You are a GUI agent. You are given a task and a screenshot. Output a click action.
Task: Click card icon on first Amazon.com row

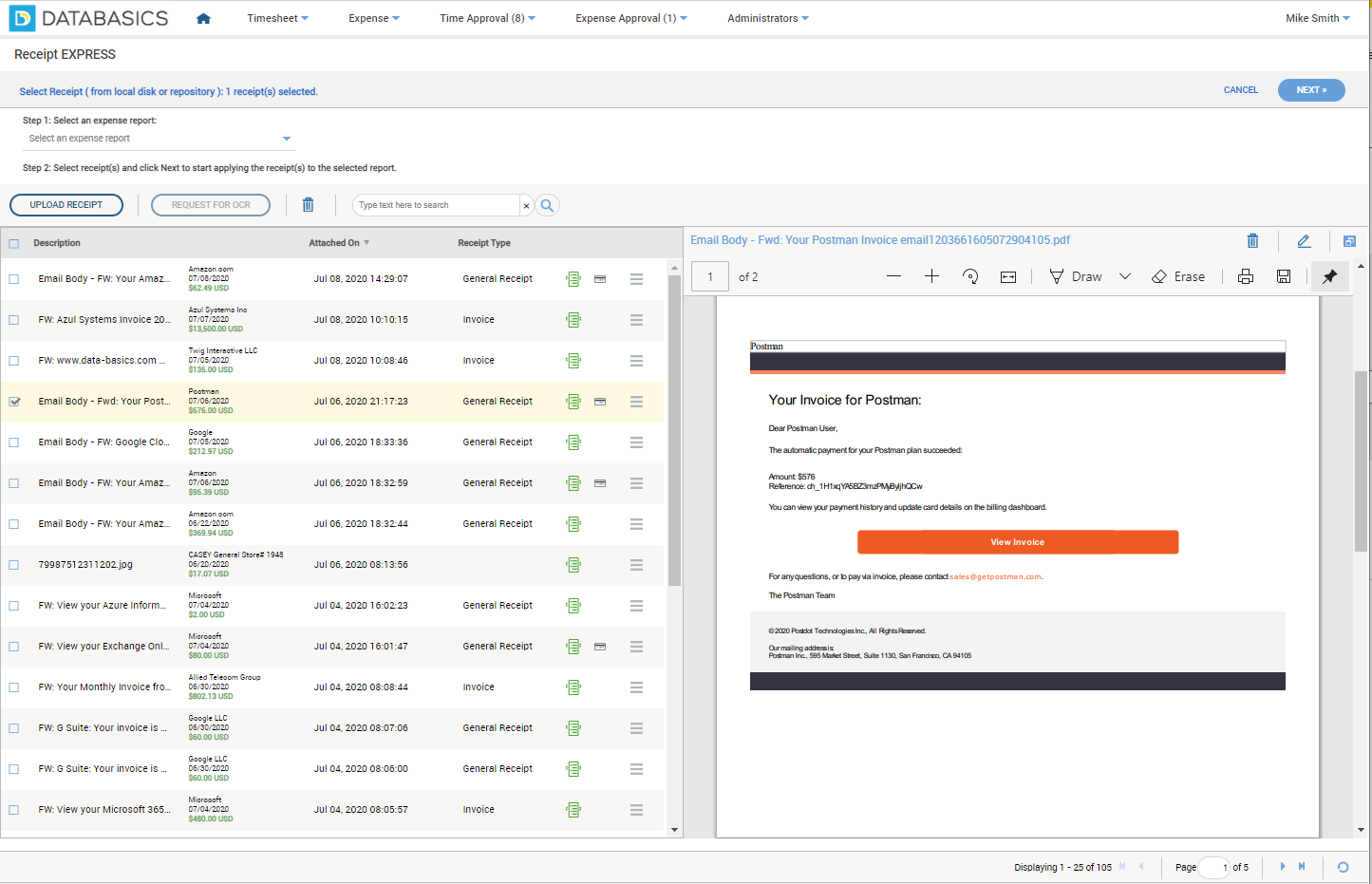tap(600, 279)
